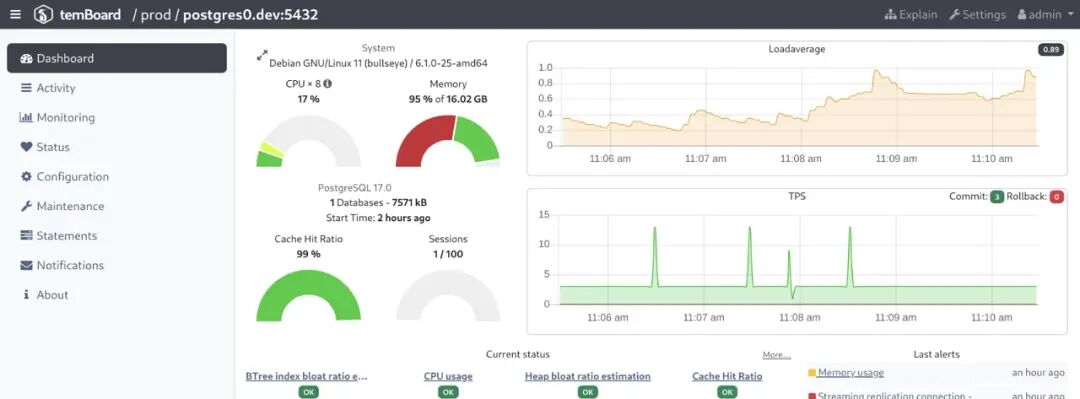Click red Streaming replication alert square

[x=811, y=396]
